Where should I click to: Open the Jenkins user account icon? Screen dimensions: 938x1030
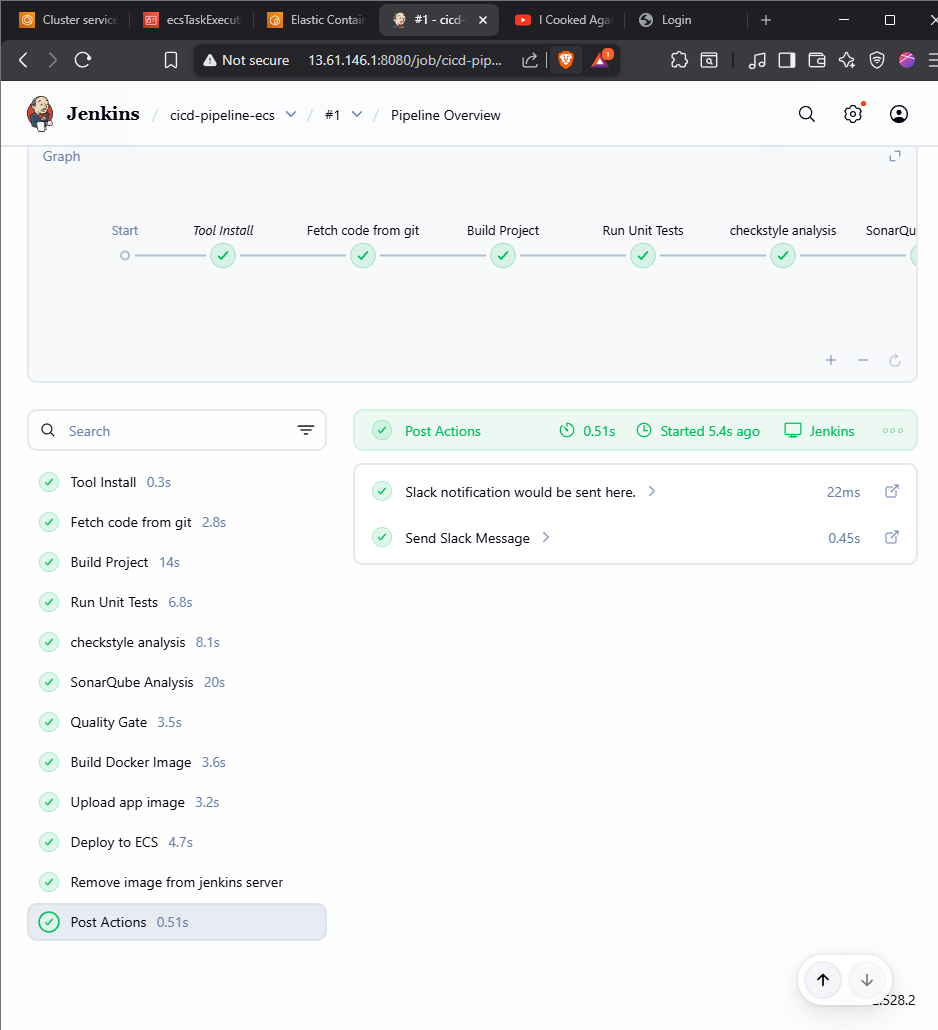point(898,114)
